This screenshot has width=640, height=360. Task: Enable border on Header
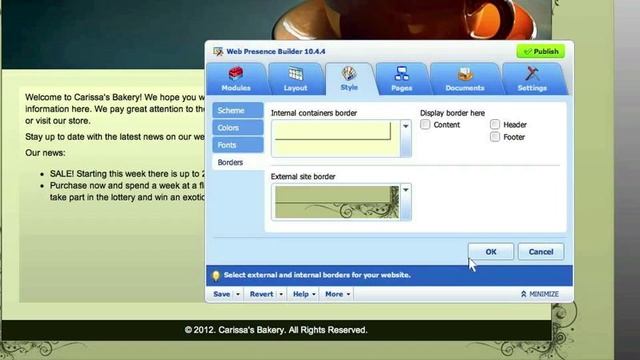(495, 124)
